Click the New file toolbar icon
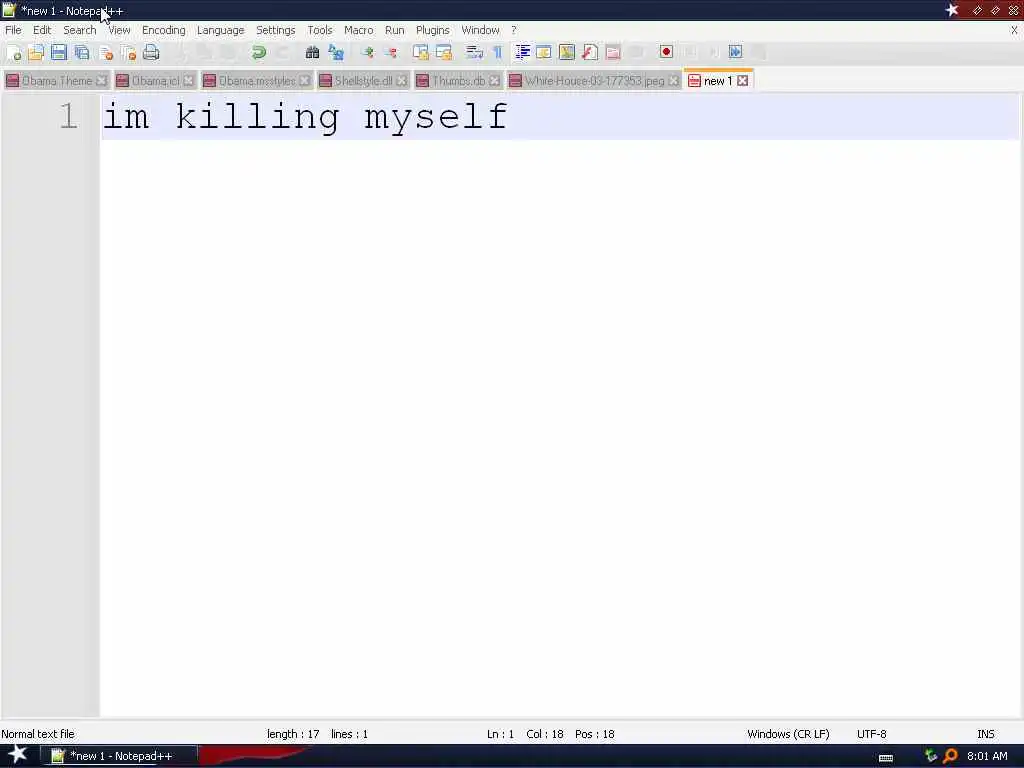This screenshot has height=768, width=1024. [14, 53]
